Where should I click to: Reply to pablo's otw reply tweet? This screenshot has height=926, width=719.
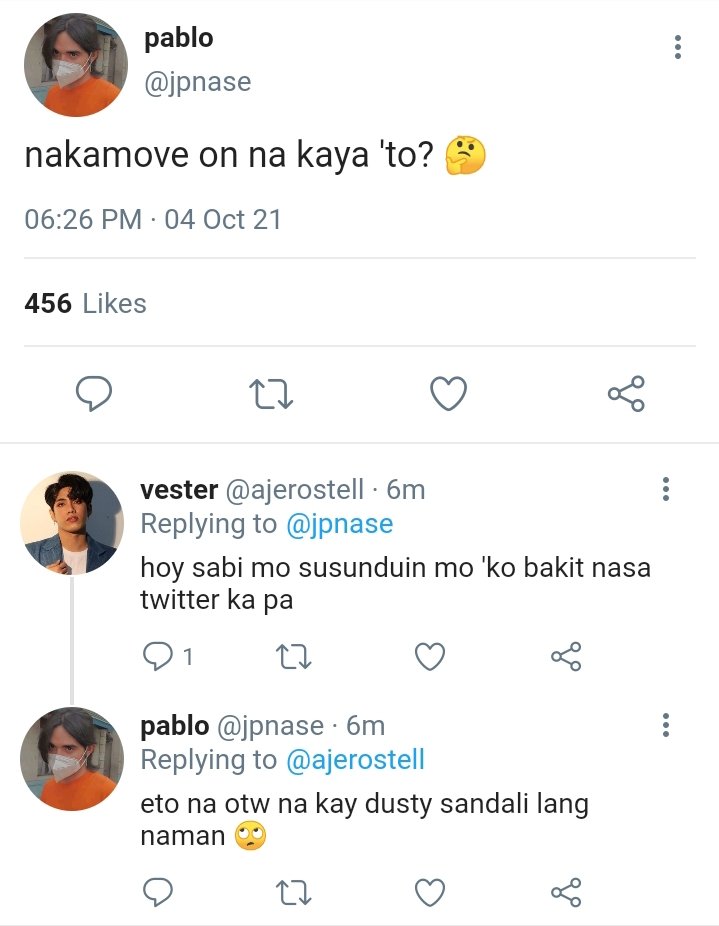tap(158, 892)
